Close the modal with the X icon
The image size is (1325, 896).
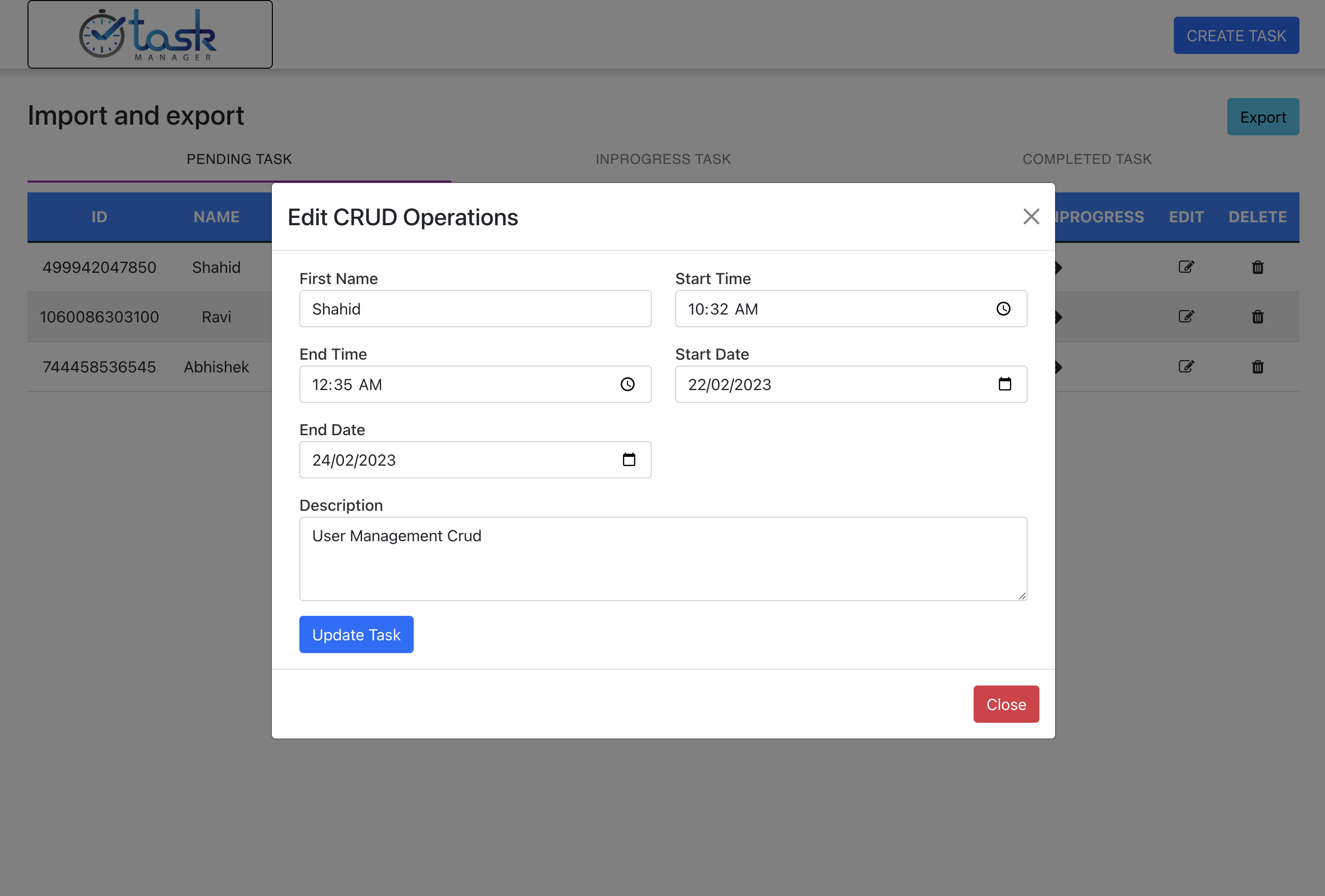1031,216
